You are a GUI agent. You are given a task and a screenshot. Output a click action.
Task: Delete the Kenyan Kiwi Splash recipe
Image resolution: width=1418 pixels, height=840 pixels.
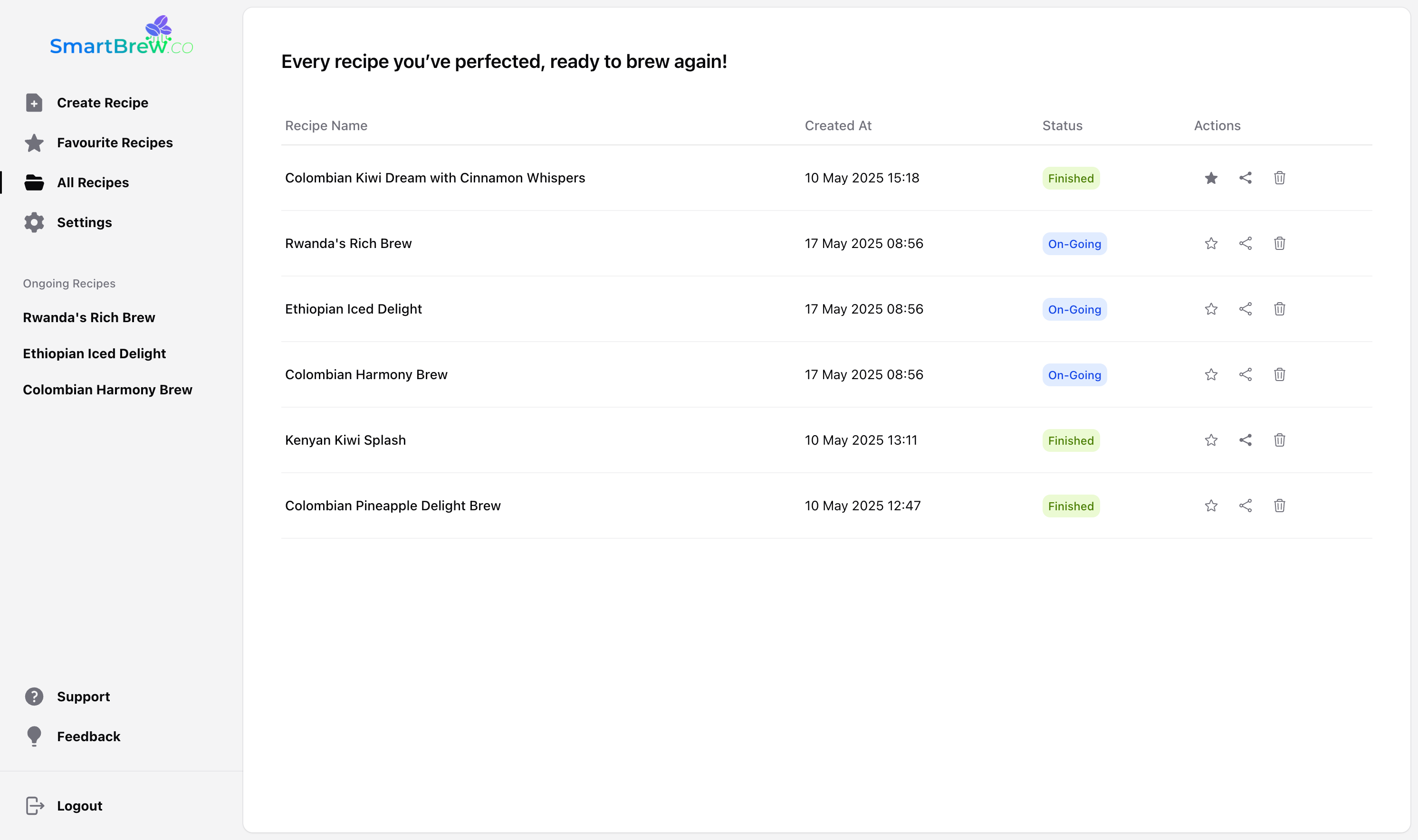pyautogui.click(x=1279, y=440)
